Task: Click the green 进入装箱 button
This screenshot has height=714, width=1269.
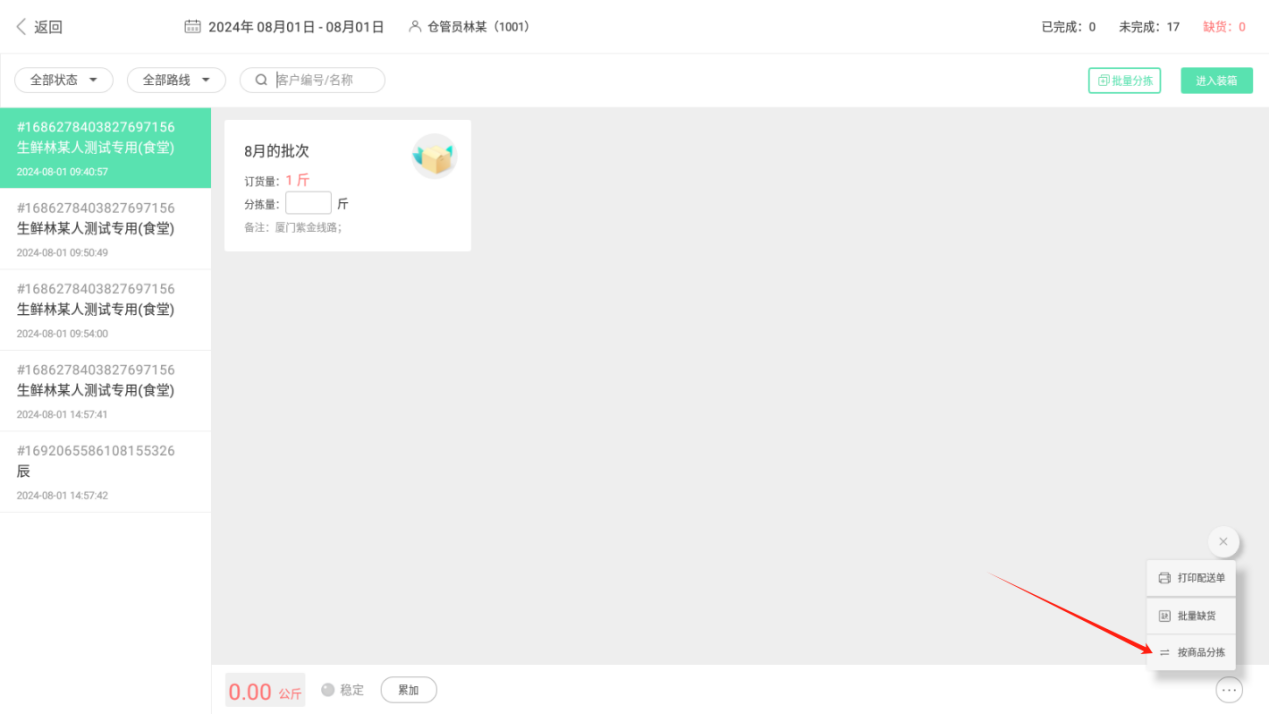Action: [1216, 81]
